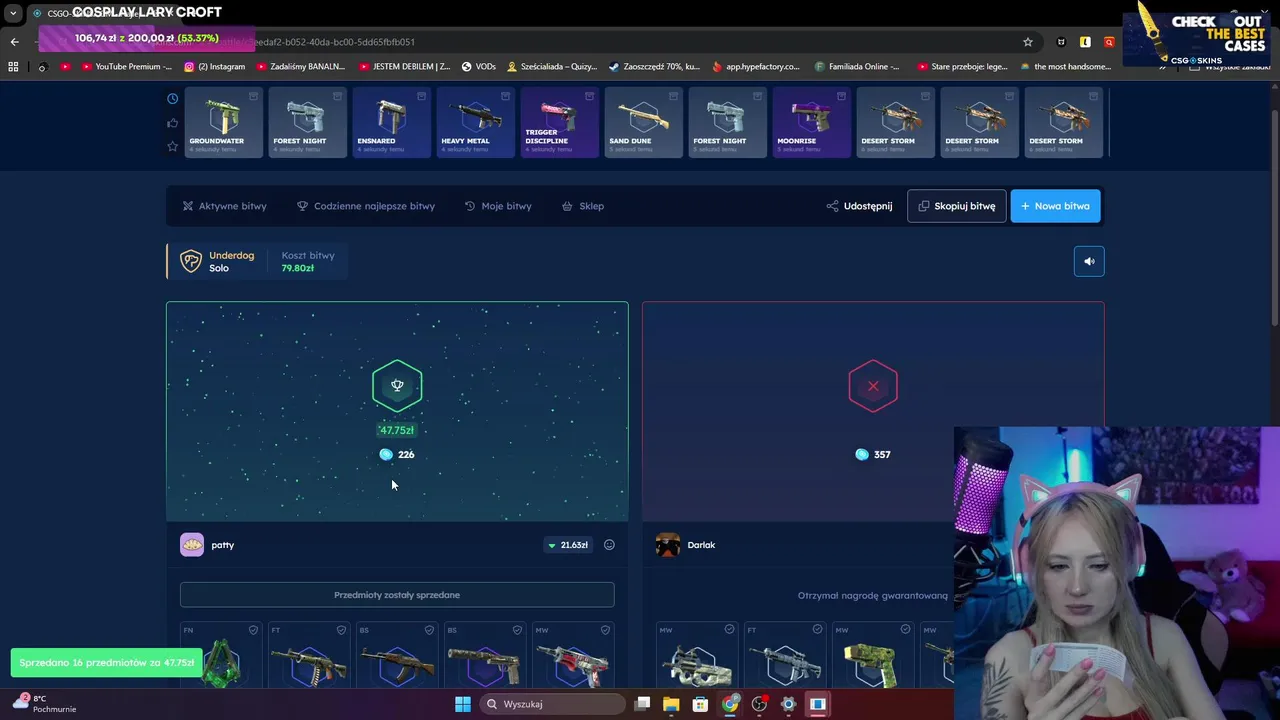Click the trophy winner hexagon icon
The height and width of the screenshot is (720, 1280).
[x=397, y=386]
